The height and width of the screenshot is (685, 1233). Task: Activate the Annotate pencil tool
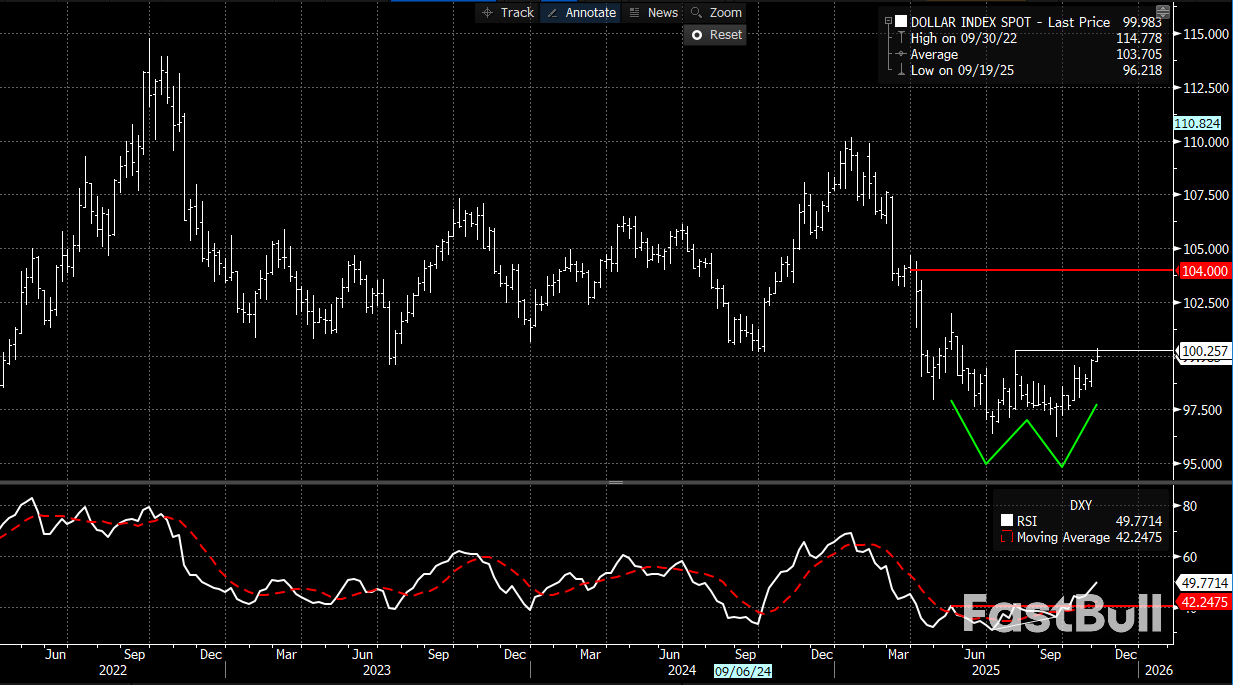[580, 13]
